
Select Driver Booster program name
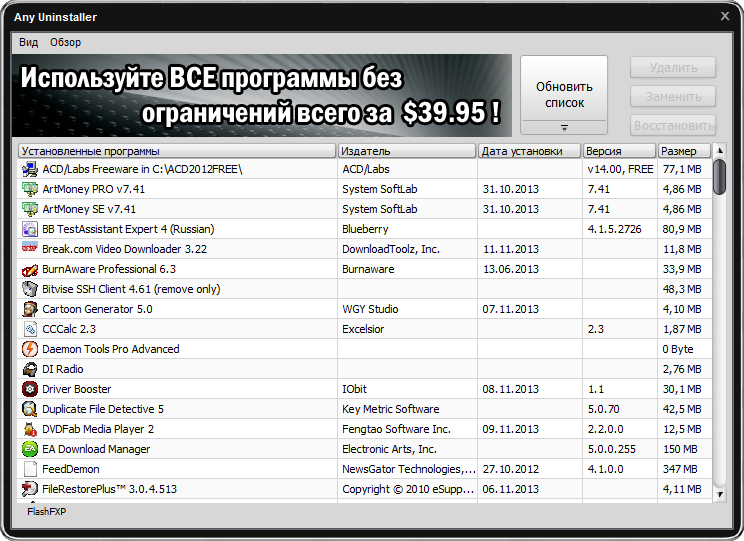point(76,389)
